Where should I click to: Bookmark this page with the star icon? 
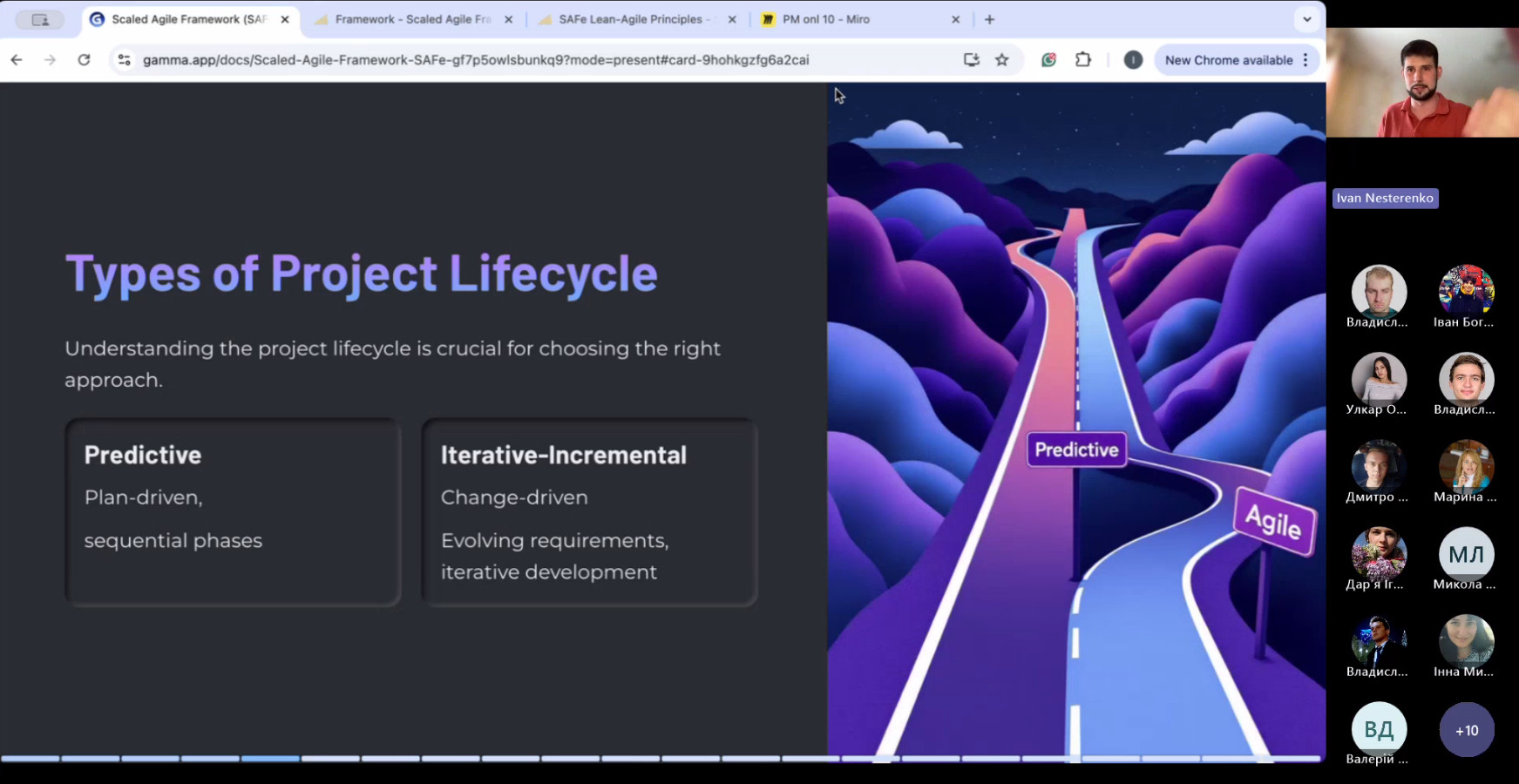coord(1002,60)
